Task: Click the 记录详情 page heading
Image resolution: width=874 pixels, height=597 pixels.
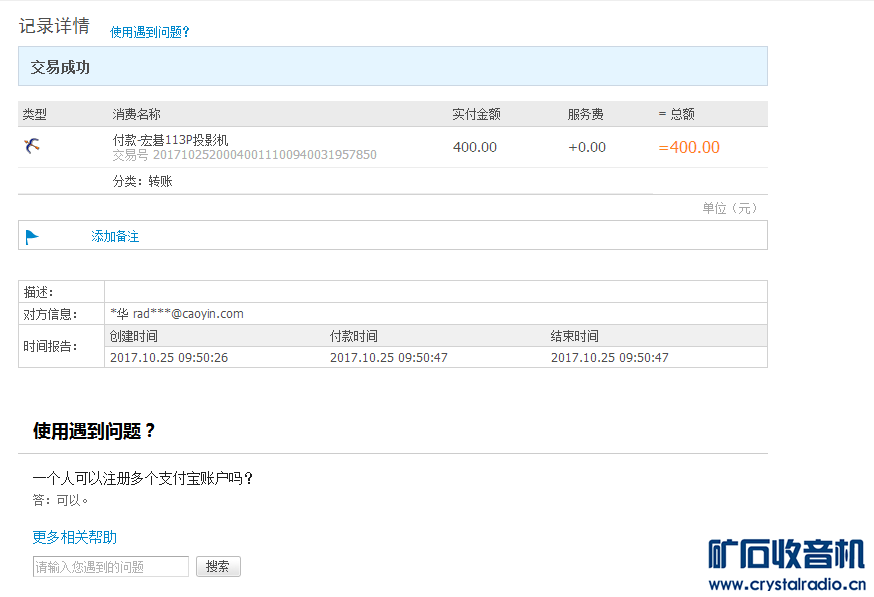Action: point(54,26)
